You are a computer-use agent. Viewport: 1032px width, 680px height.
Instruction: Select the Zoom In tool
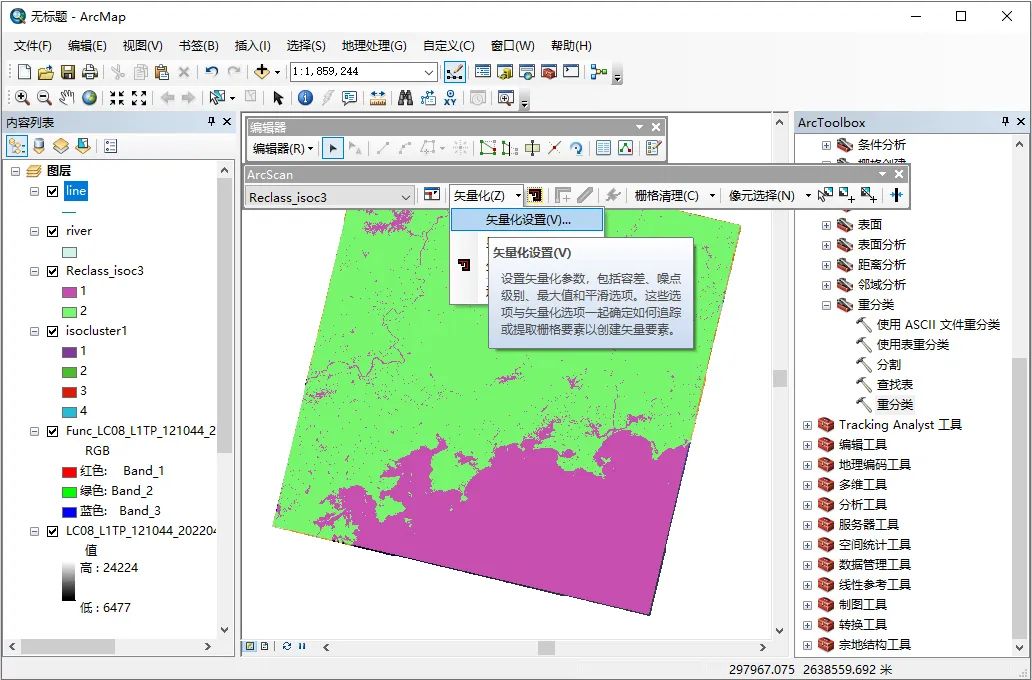pos(22,98)
